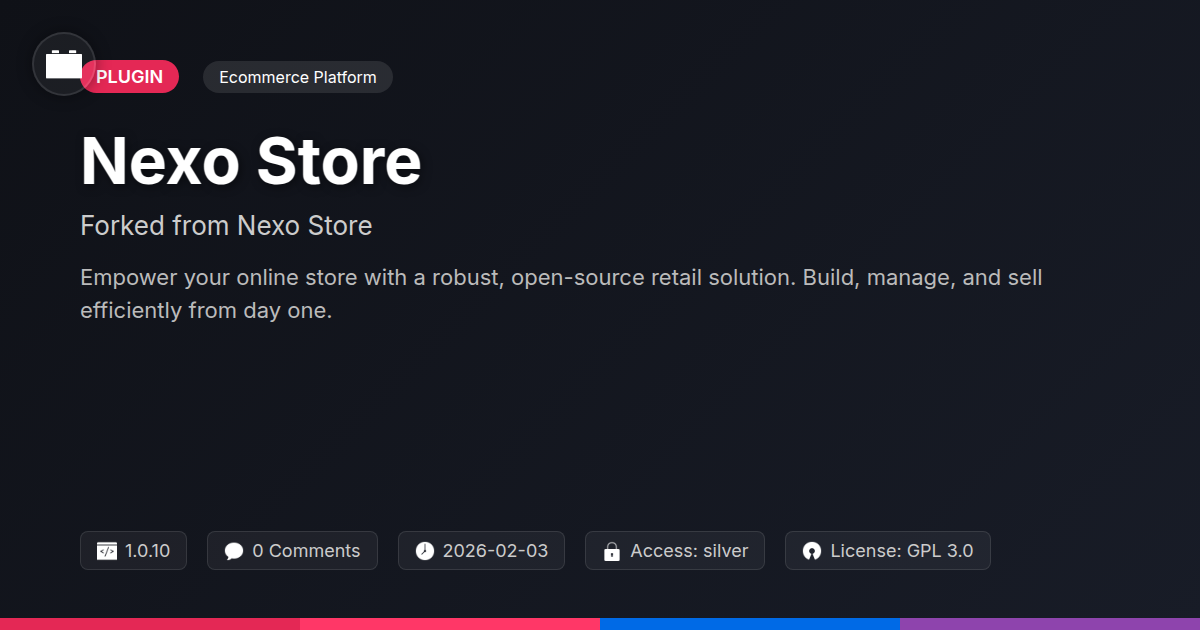Open the Ecommerce Platform category tag

(298, 77)
